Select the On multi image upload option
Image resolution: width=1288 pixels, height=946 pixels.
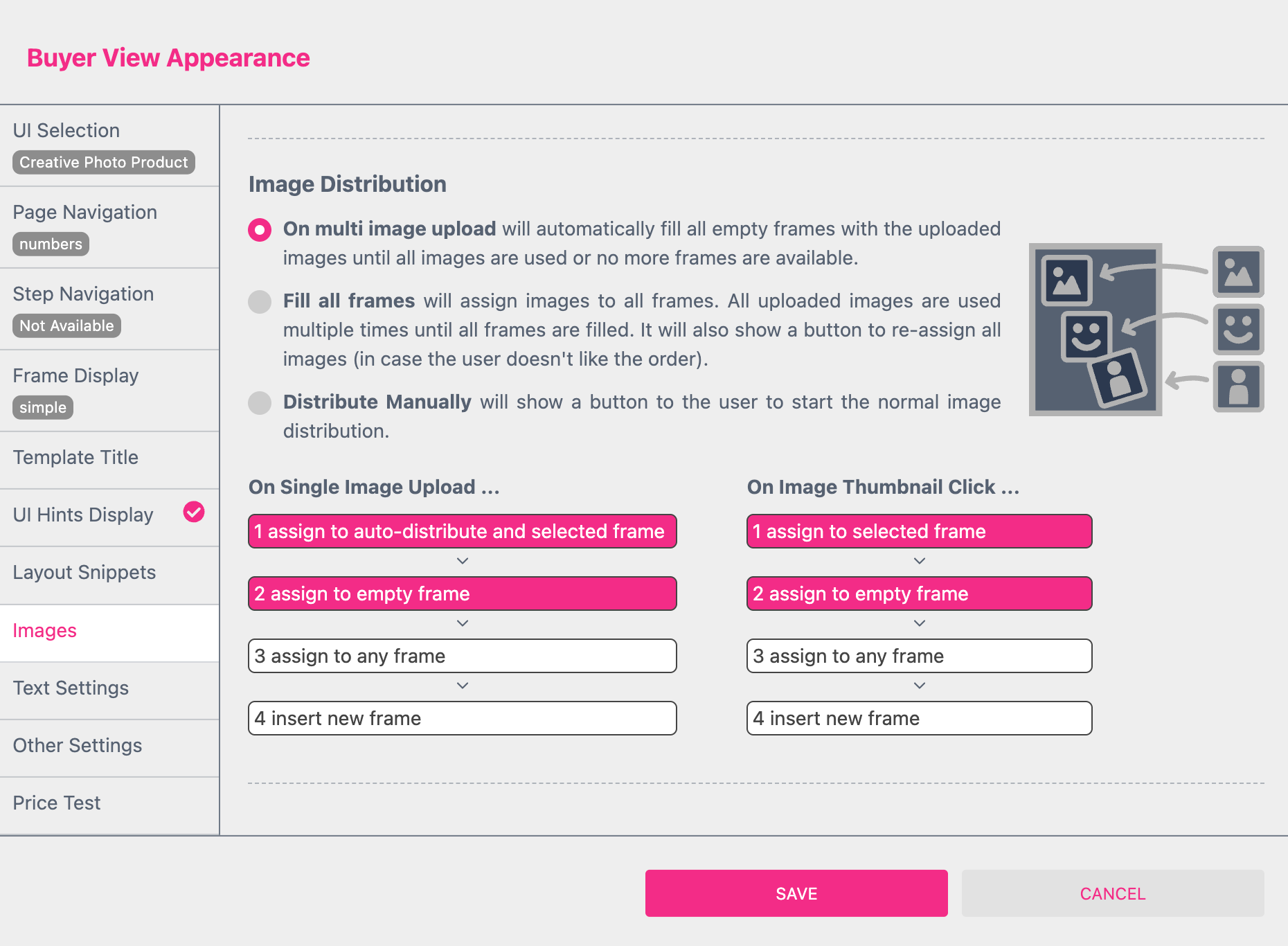pyautogui.click(x=260, y=229)
